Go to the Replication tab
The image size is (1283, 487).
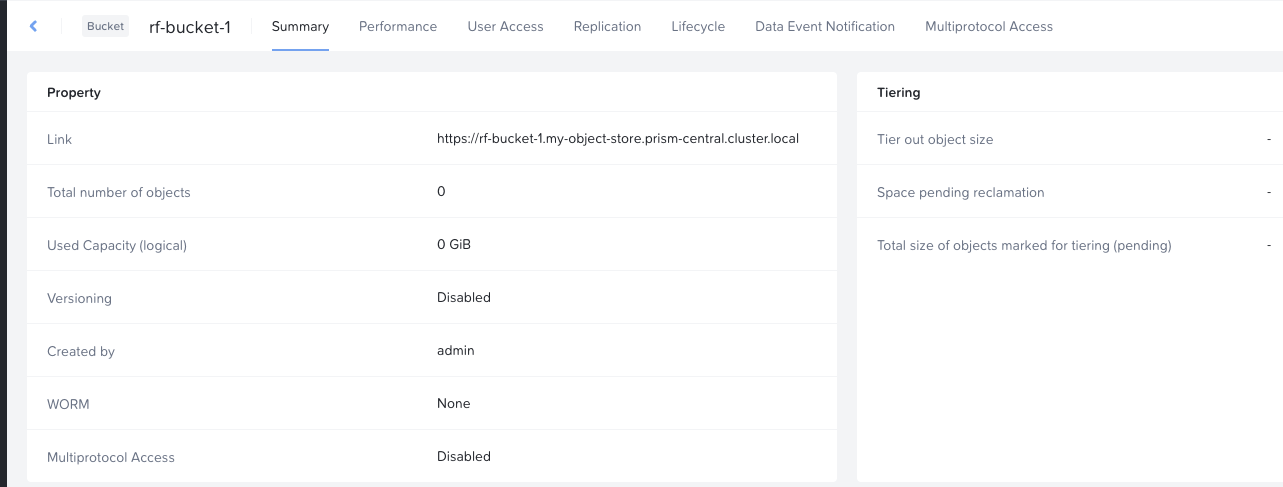tap(607, 26)
